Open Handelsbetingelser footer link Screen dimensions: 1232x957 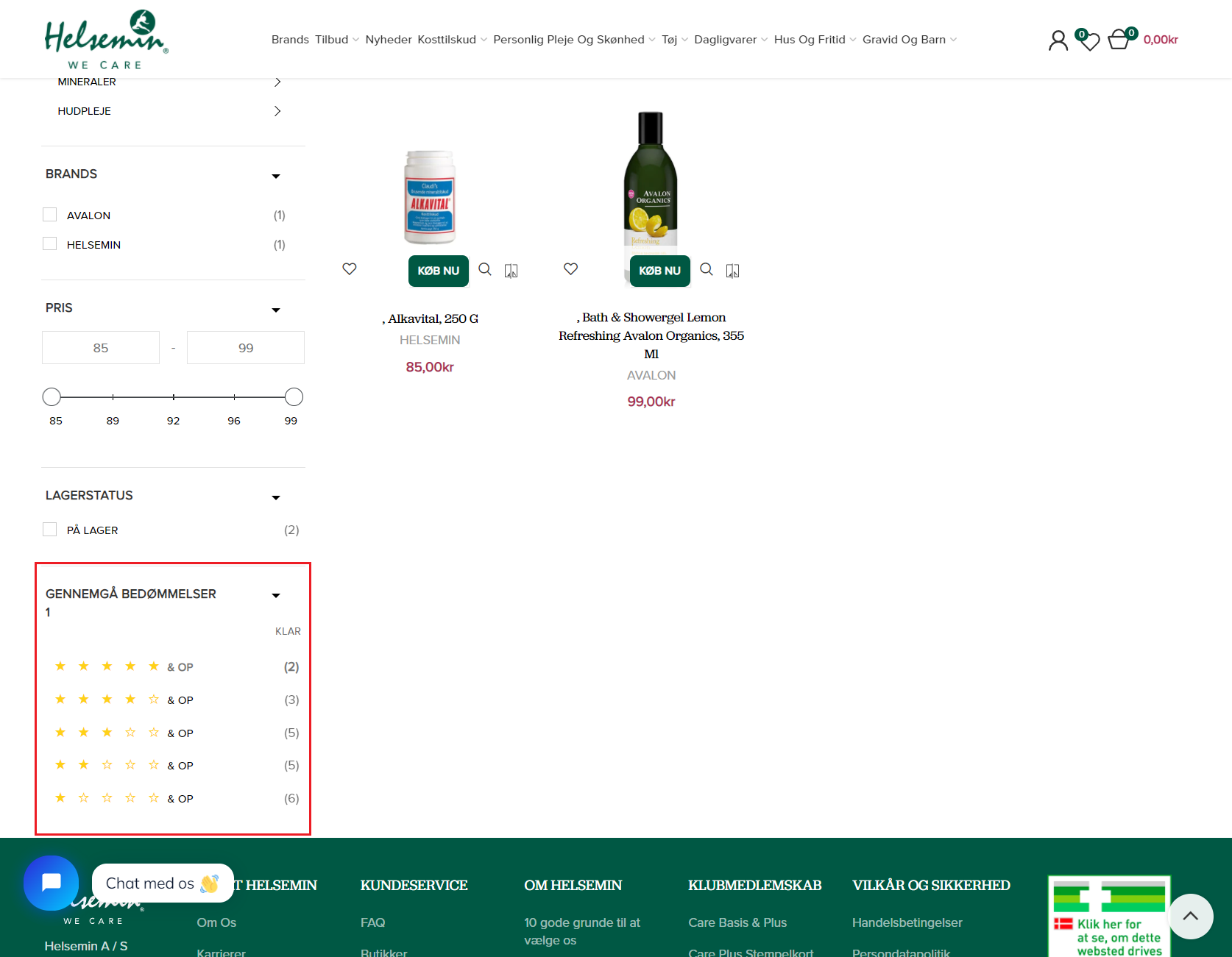[907, 922]
